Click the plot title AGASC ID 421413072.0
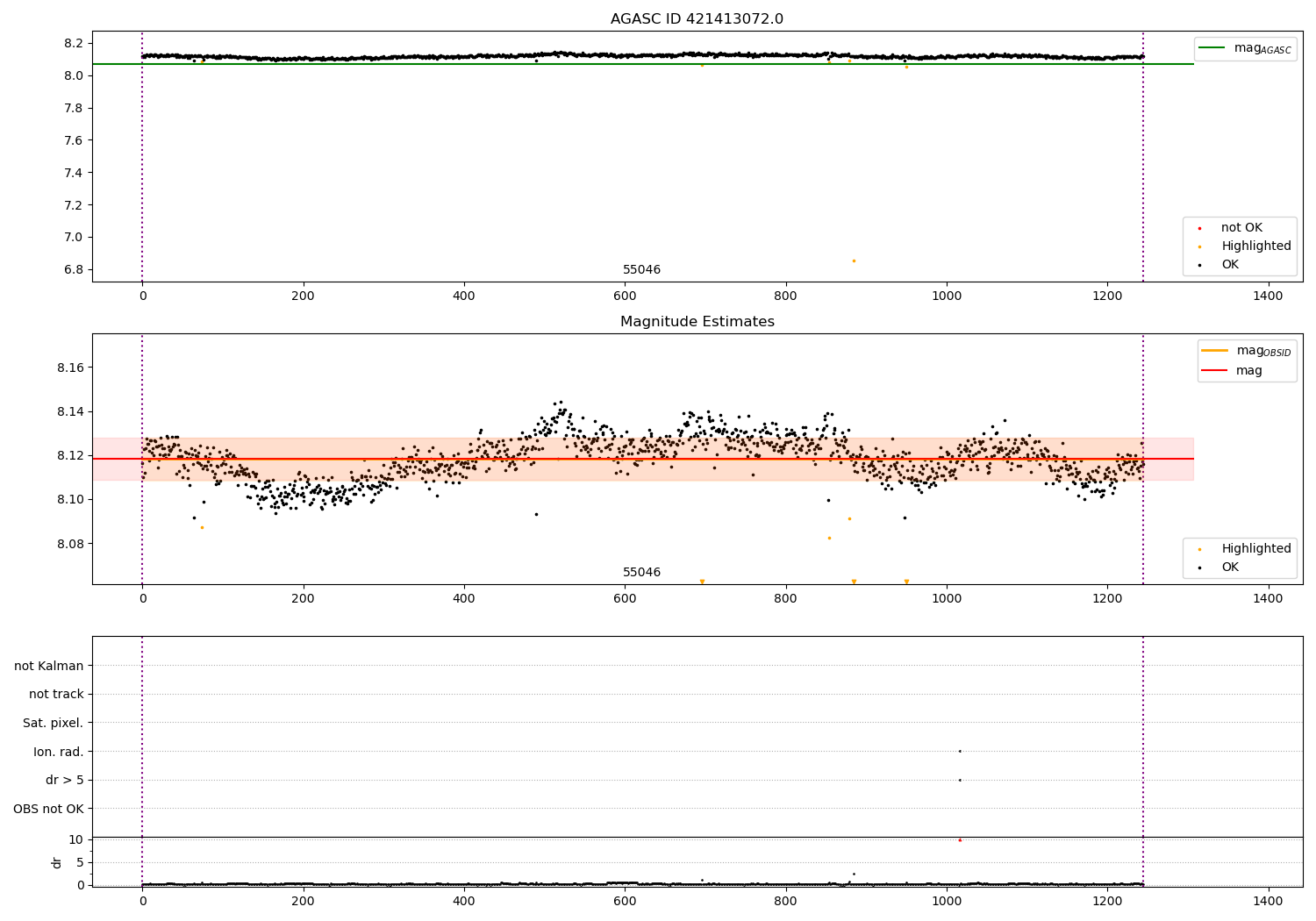Viewport: 1316px width, 921px height. (x=697, y=19)
